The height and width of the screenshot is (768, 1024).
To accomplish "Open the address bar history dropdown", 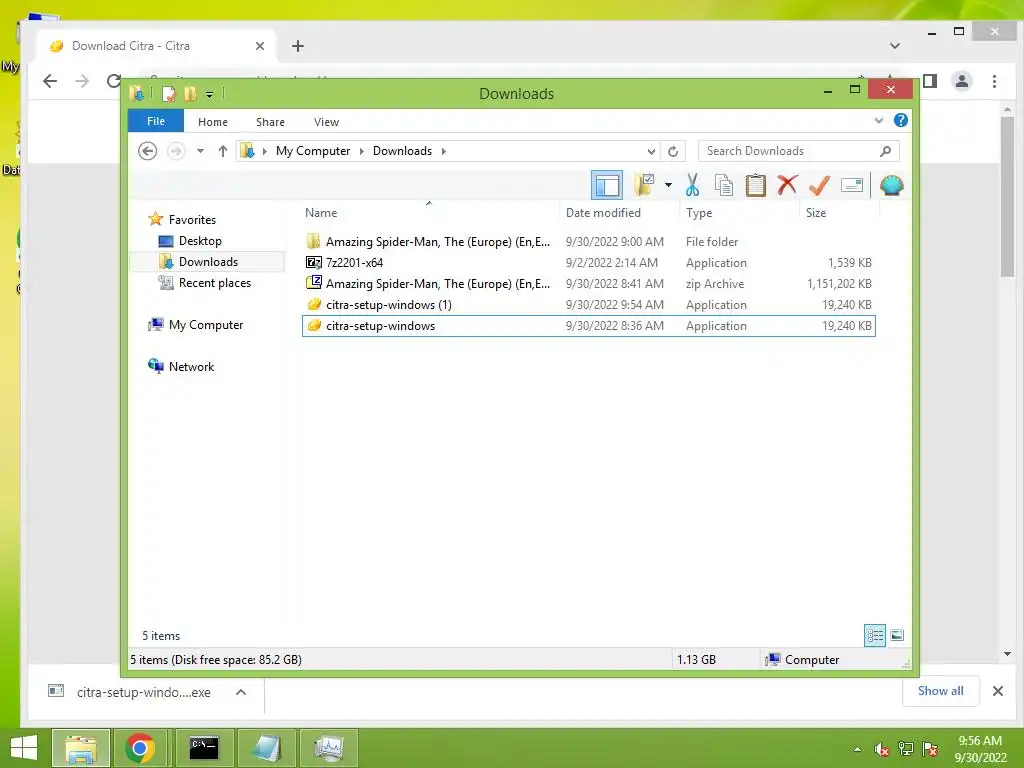I will [651, 152].
